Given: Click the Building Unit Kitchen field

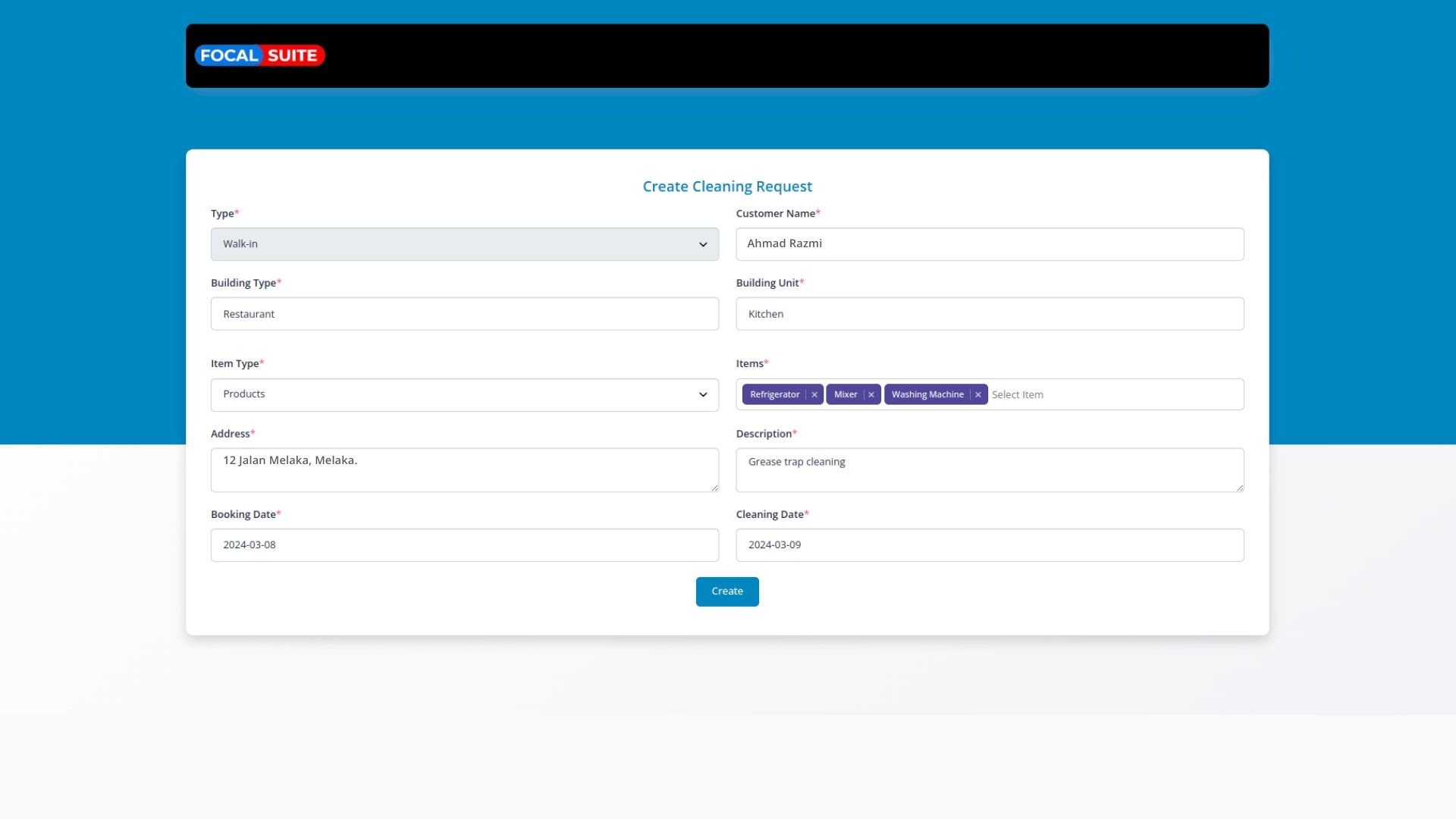Looking at the screenshot, I should (989, 314).
